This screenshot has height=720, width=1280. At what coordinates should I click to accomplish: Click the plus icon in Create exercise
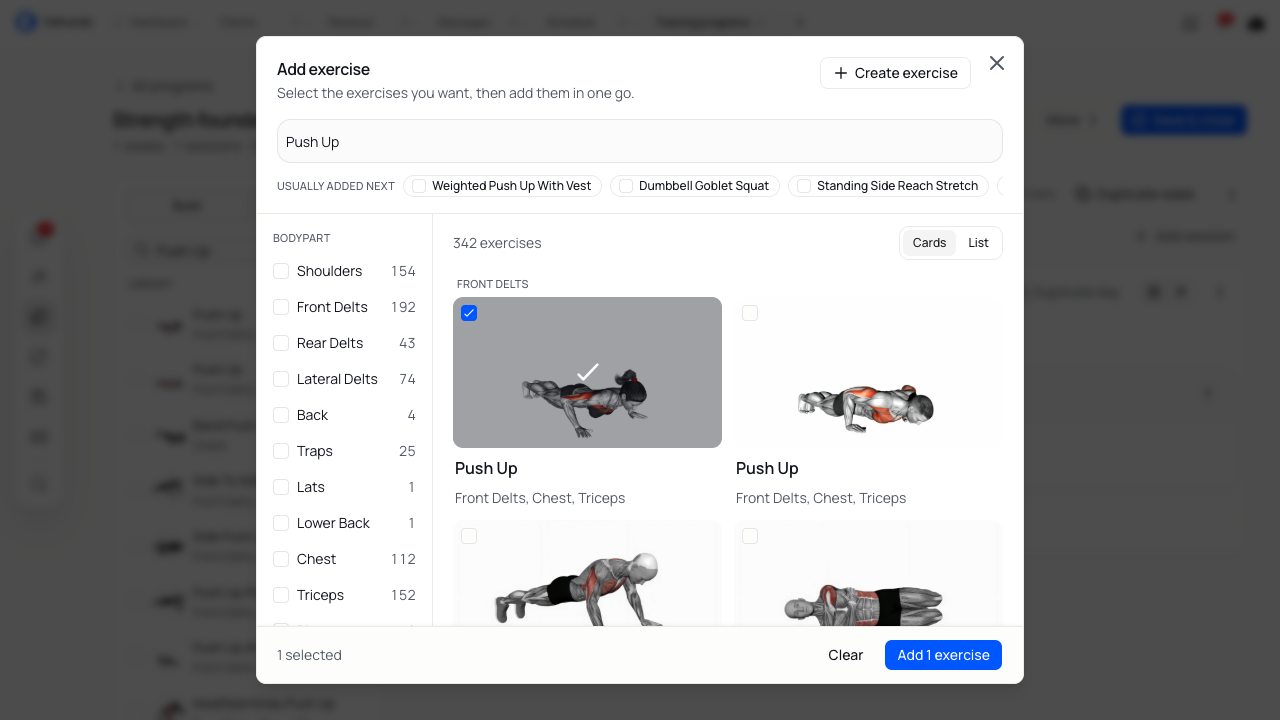click(x=841, y=73)
